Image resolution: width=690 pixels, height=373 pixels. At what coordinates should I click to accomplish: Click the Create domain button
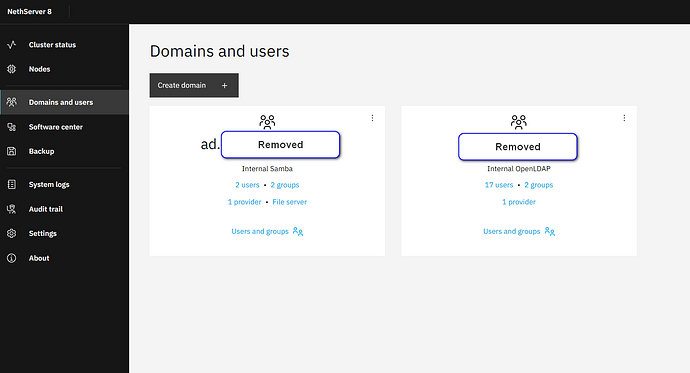(x=194, y=85)
